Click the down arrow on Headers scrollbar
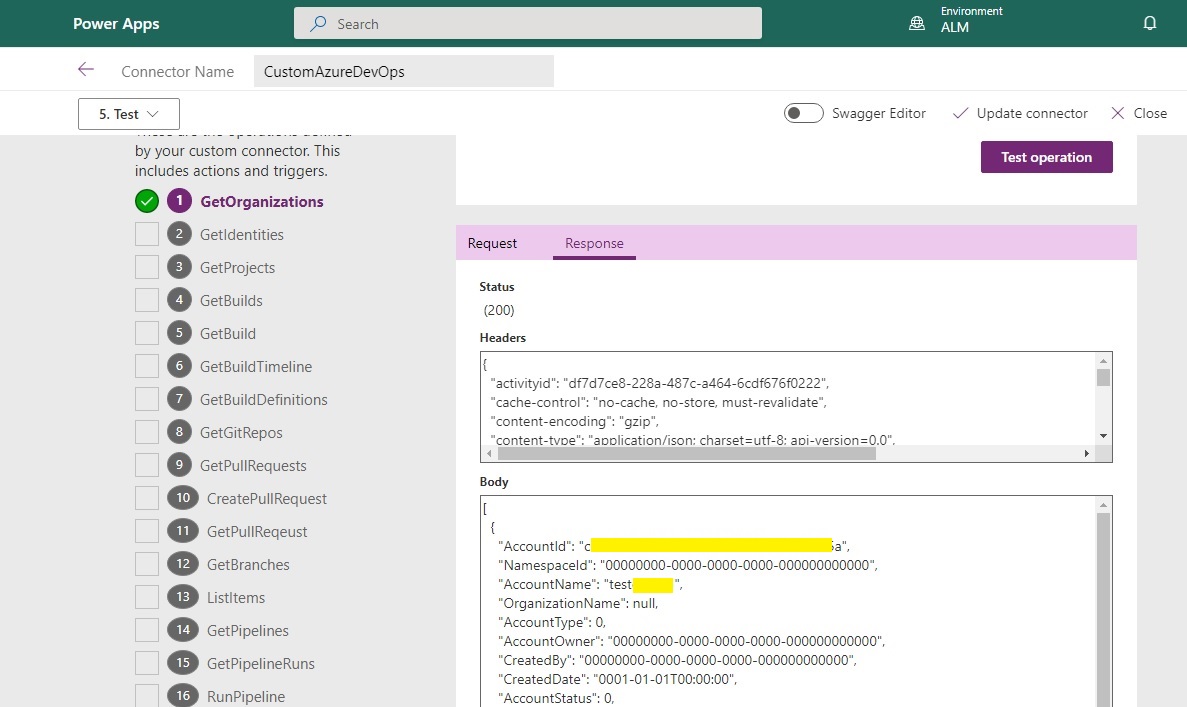This screenshot has width=1187, height=707. [x=1104, y=435]
